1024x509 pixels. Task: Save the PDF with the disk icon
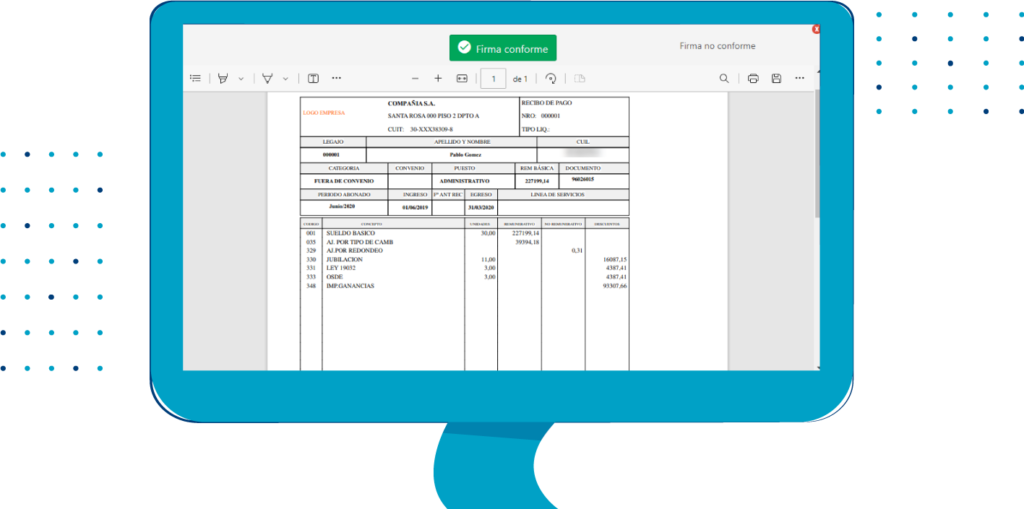[x=776, y=78]
